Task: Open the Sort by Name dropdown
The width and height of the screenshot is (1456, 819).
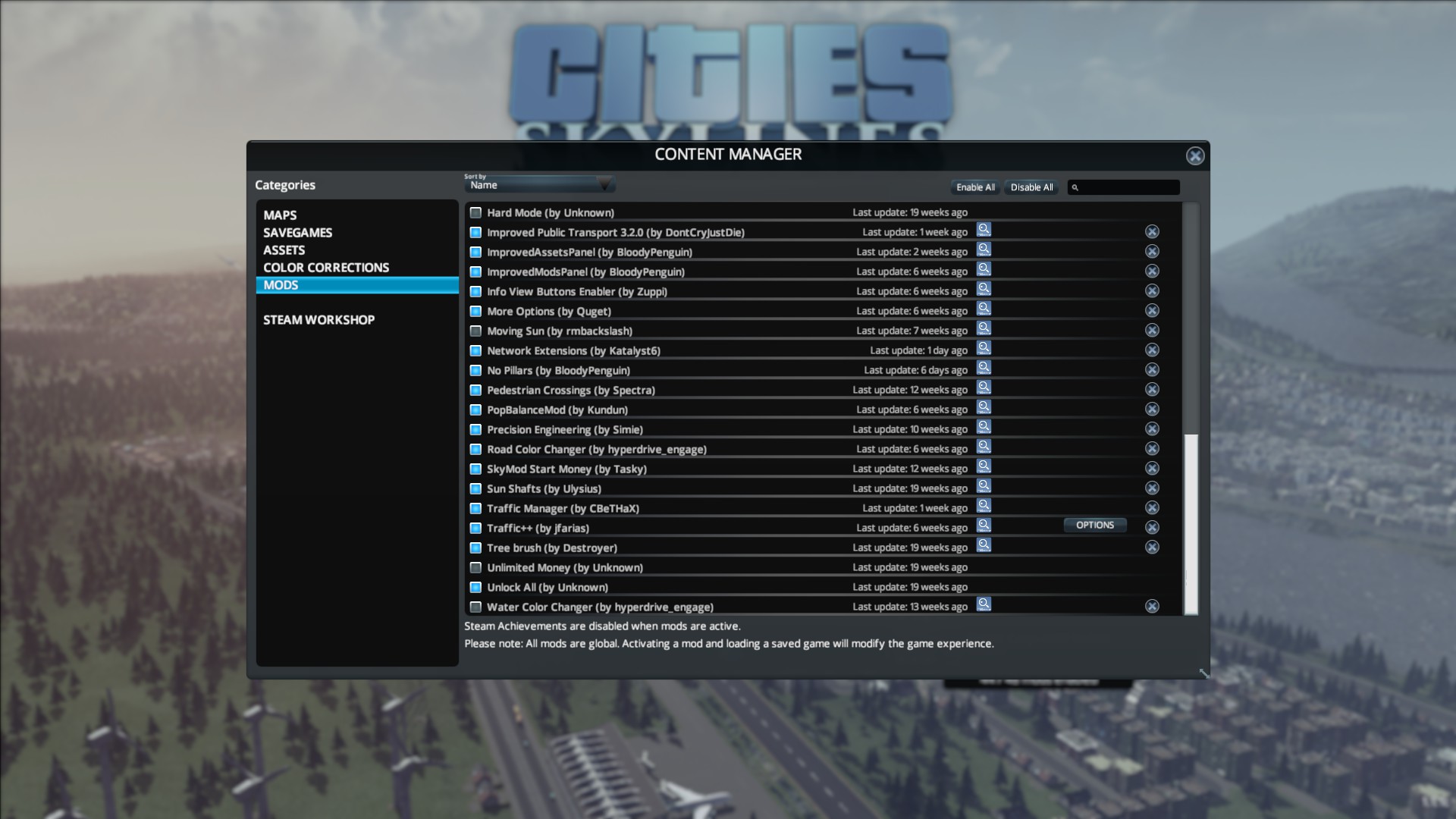Action: pyautogui.click(x=539, y=185)
